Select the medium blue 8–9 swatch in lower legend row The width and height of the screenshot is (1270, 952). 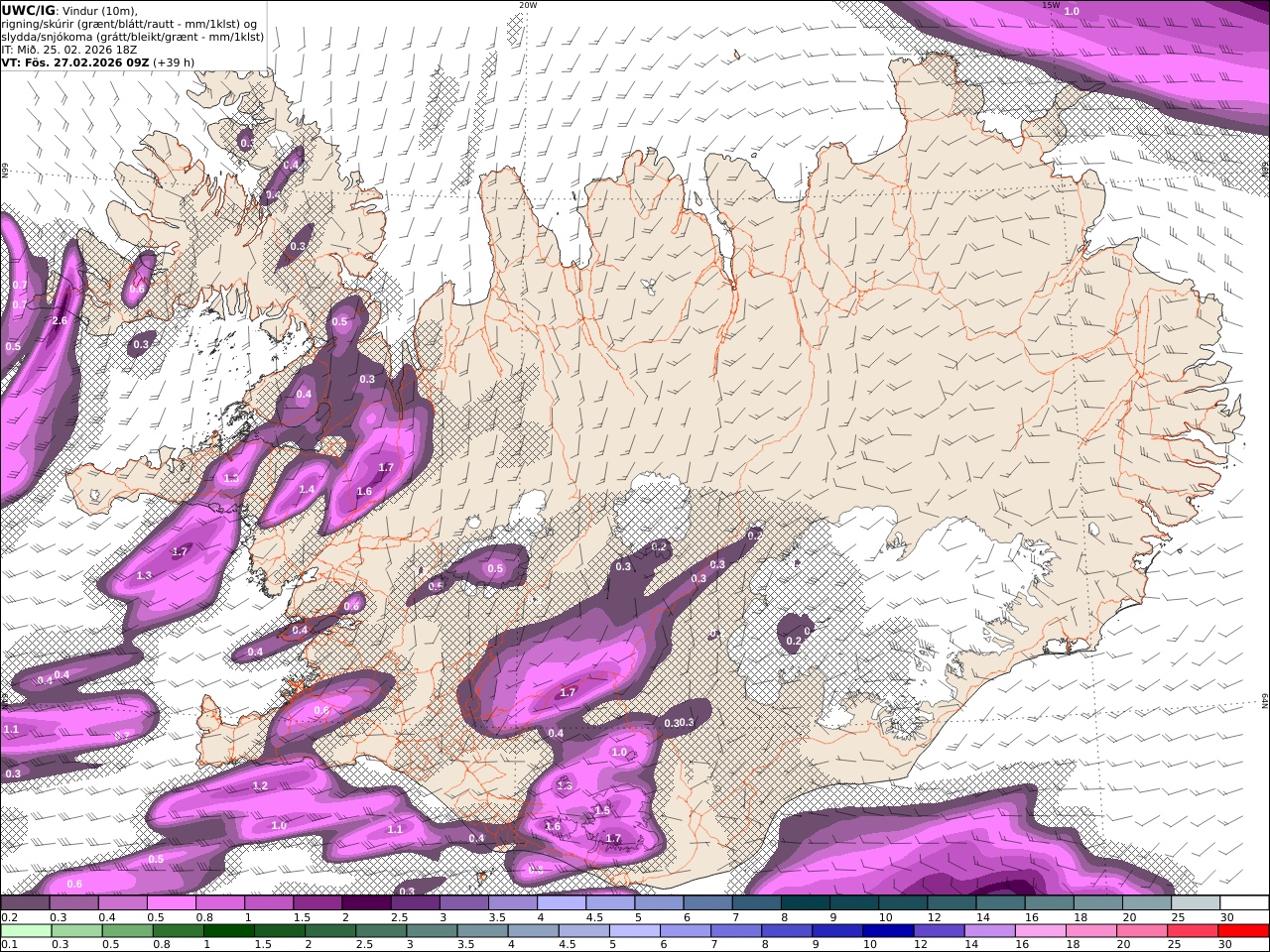(x=787, y=930)
